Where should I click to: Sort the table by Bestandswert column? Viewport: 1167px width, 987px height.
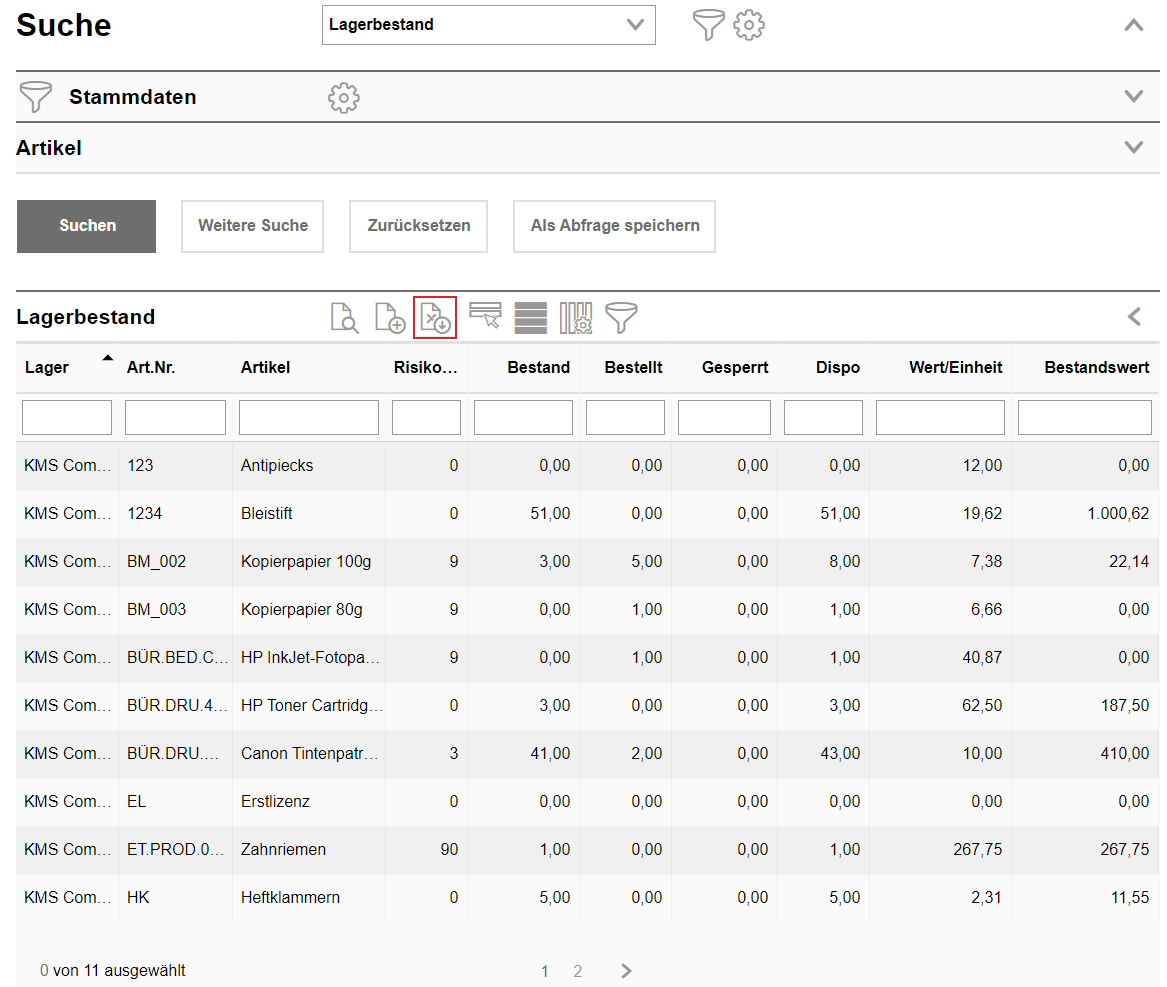[x=1096, y=368]
